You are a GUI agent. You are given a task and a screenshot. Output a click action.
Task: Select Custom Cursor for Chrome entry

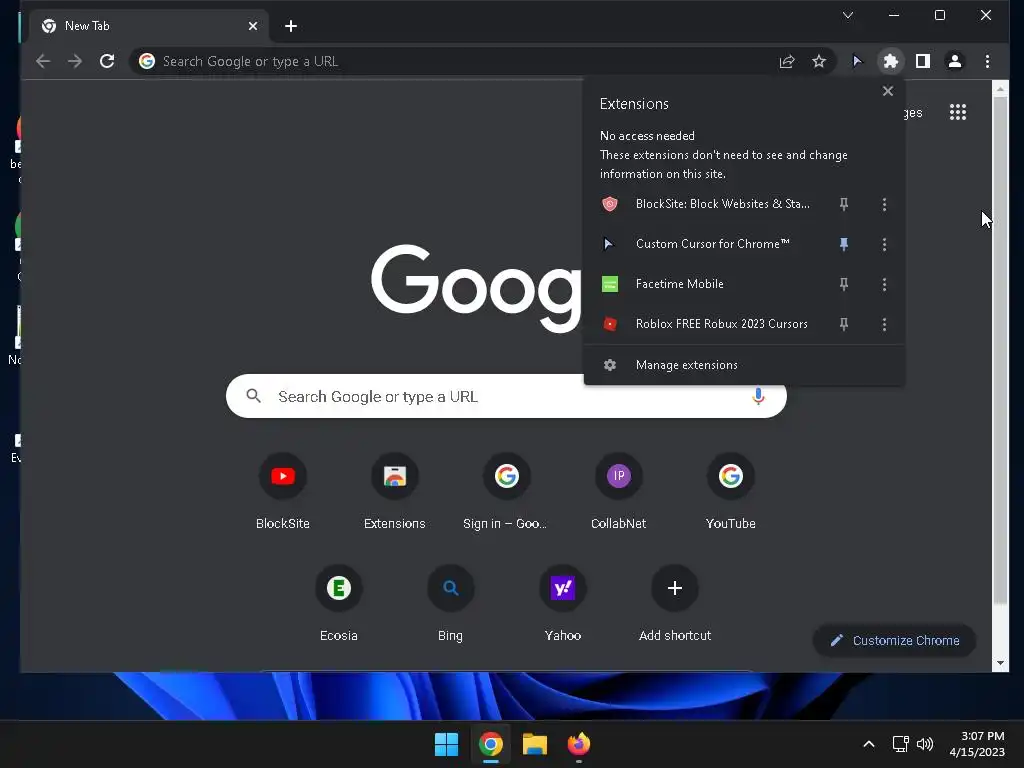point(707,244)
